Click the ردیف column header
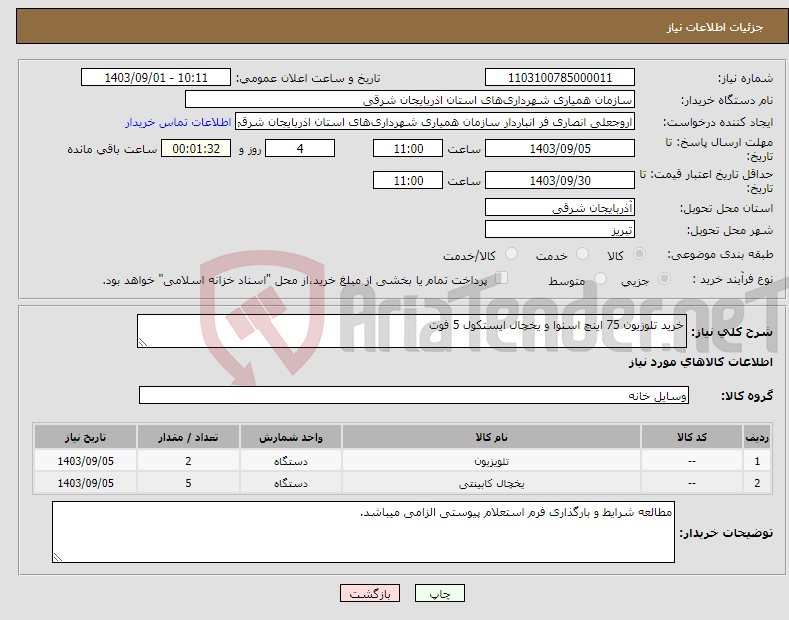789x620 pixels. [x=757, y=437]
